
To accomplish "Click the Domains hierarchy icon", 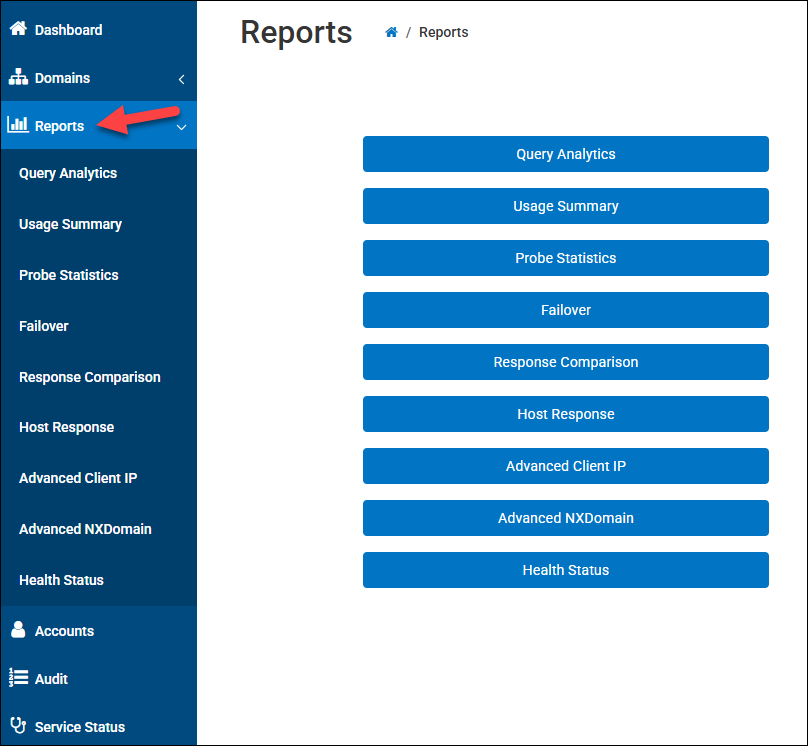I will pos(18,77).
